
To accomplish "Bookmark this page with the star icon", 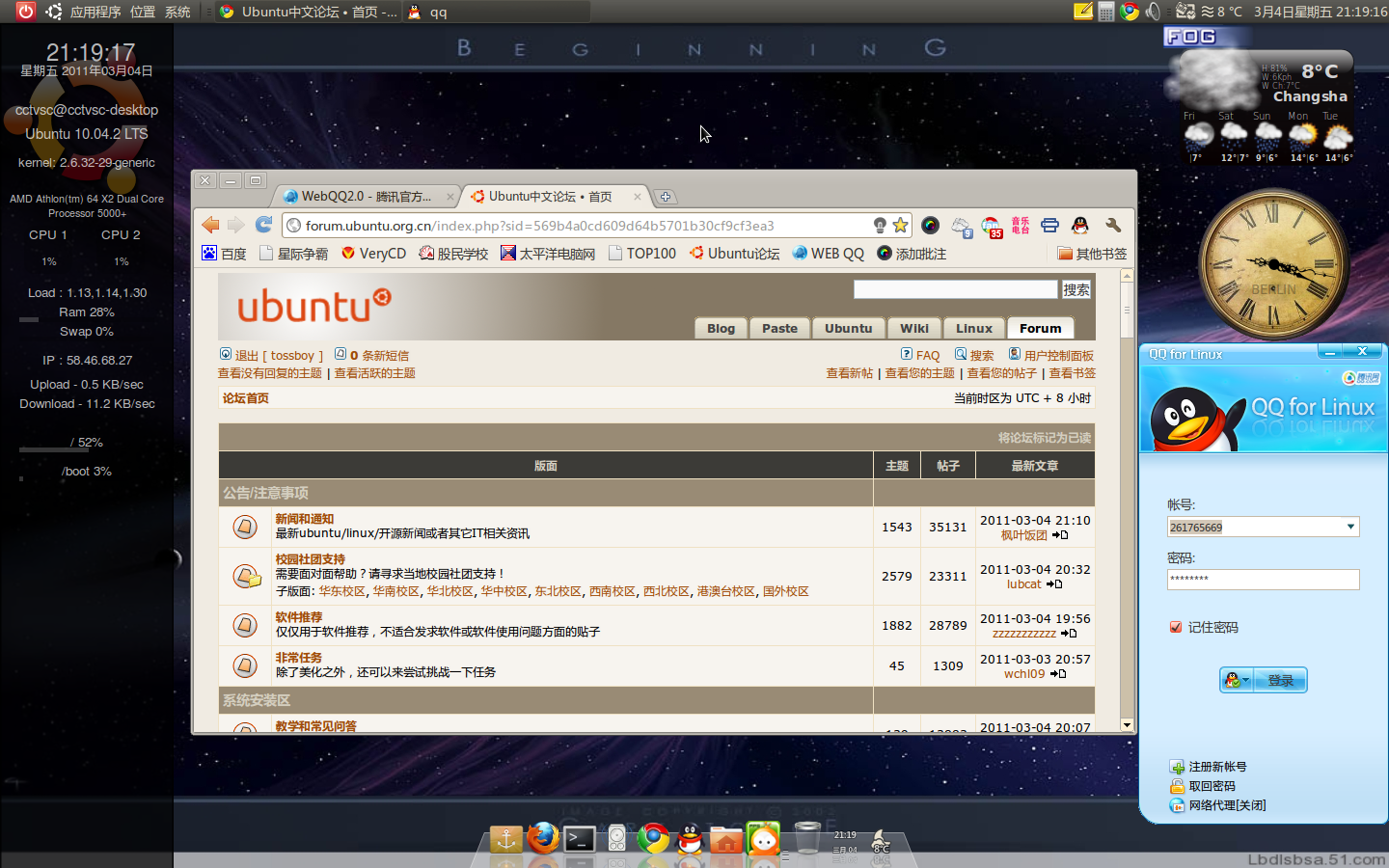I will pyautogui.click(x=900, y=225).
